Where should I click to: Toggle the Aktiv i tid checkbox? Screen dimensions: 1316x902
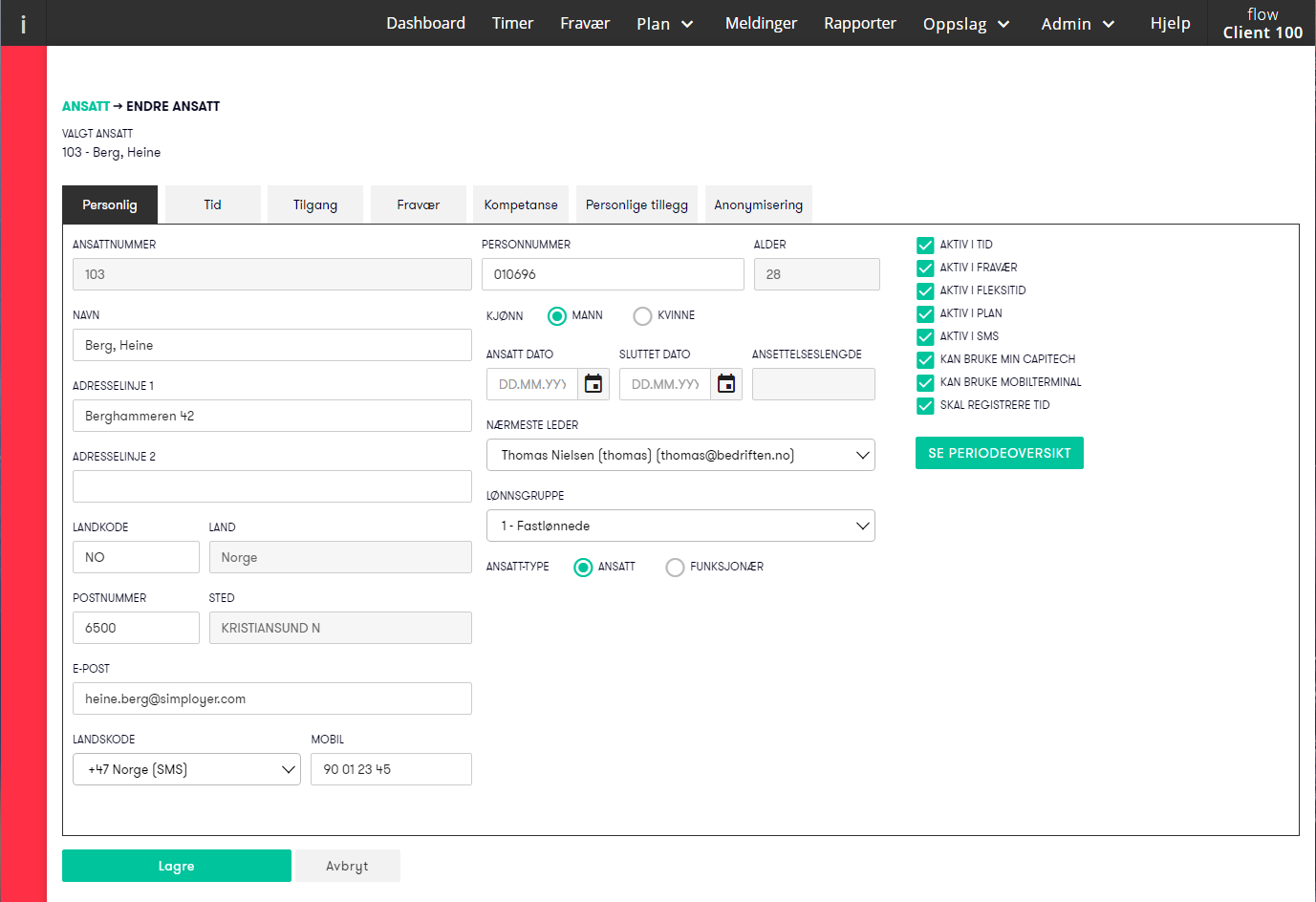coord(925,245)
